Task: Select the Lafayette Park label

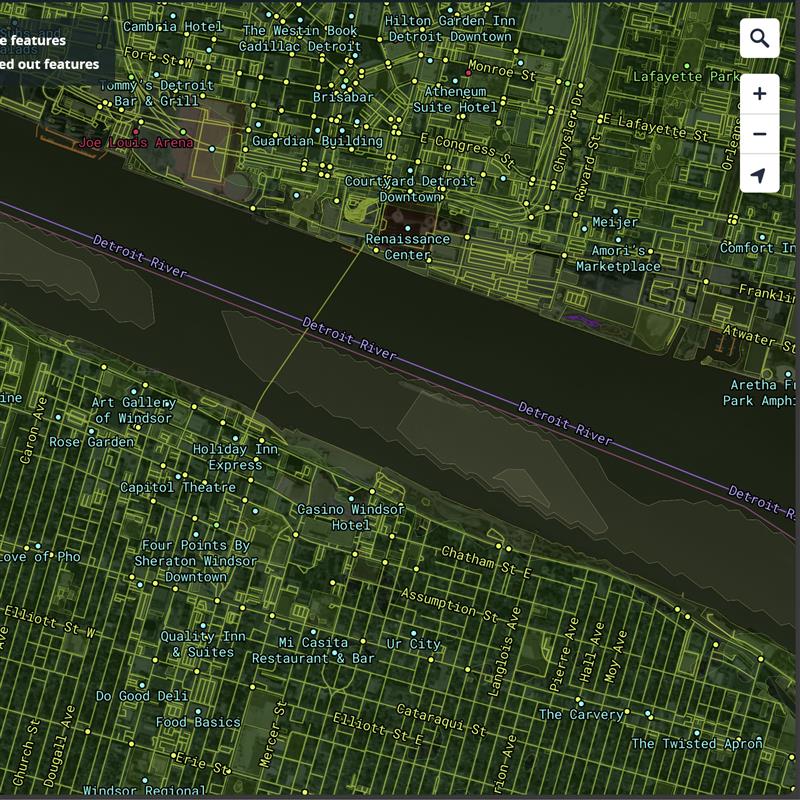Action: click(x=685, y=76)
